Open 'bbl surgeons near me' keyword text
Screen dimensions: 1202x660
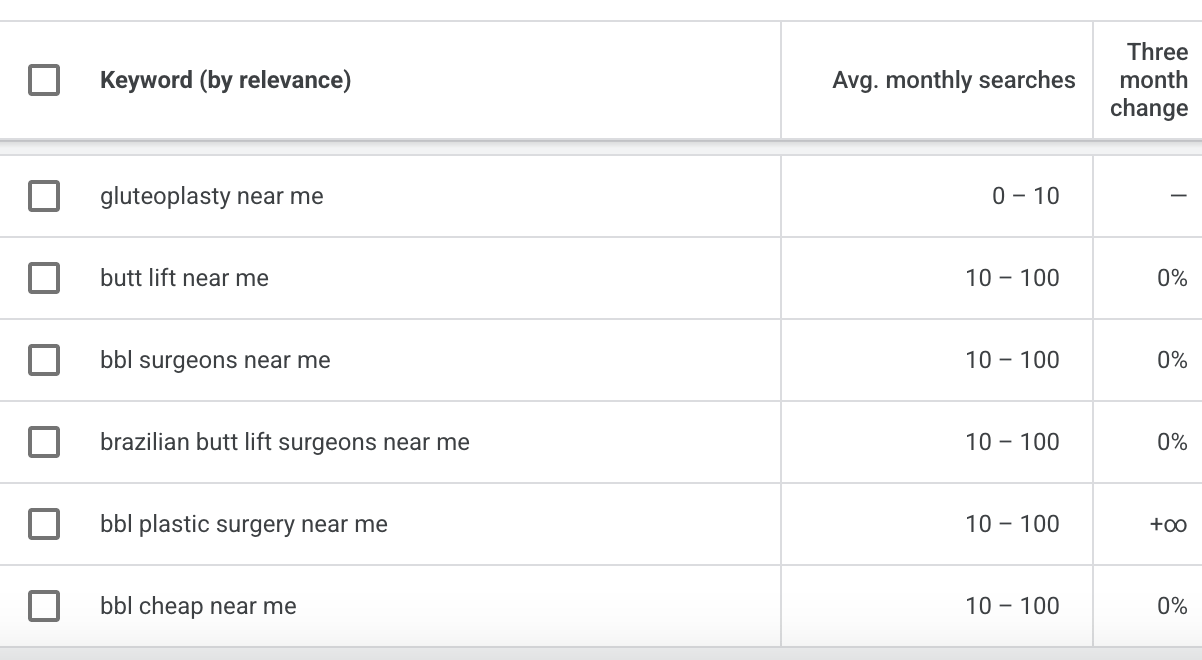click(215, 360)
